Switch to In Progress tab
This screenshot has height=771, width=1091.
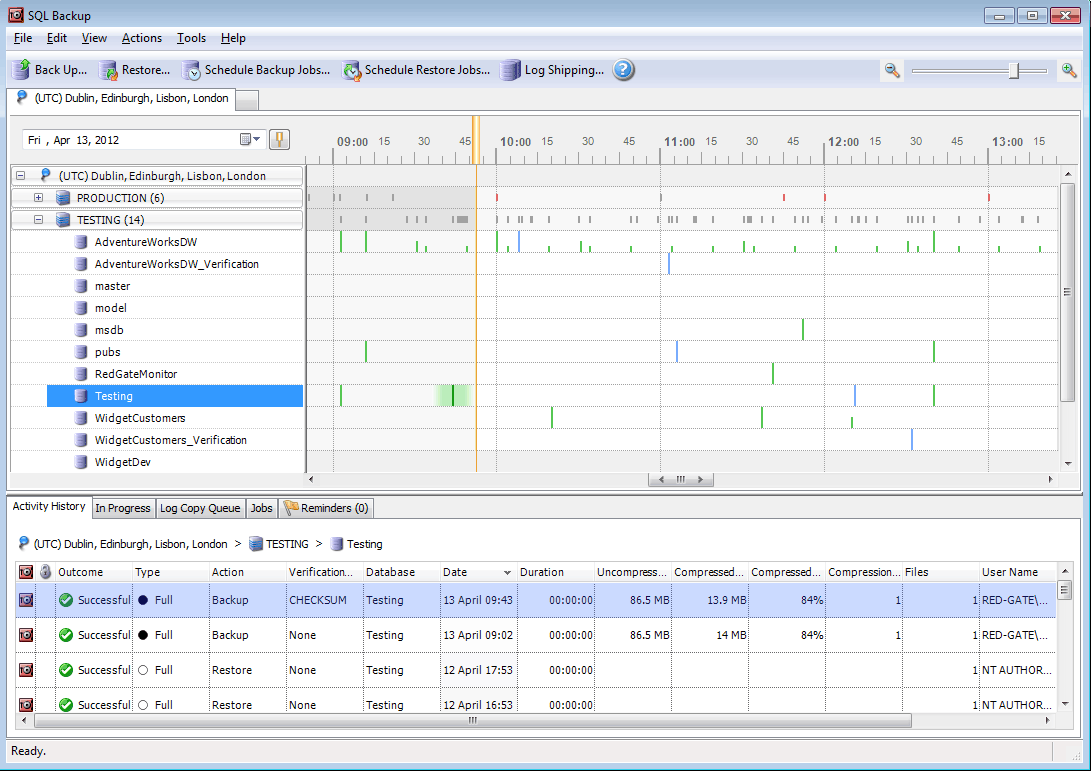pos(122,508)
